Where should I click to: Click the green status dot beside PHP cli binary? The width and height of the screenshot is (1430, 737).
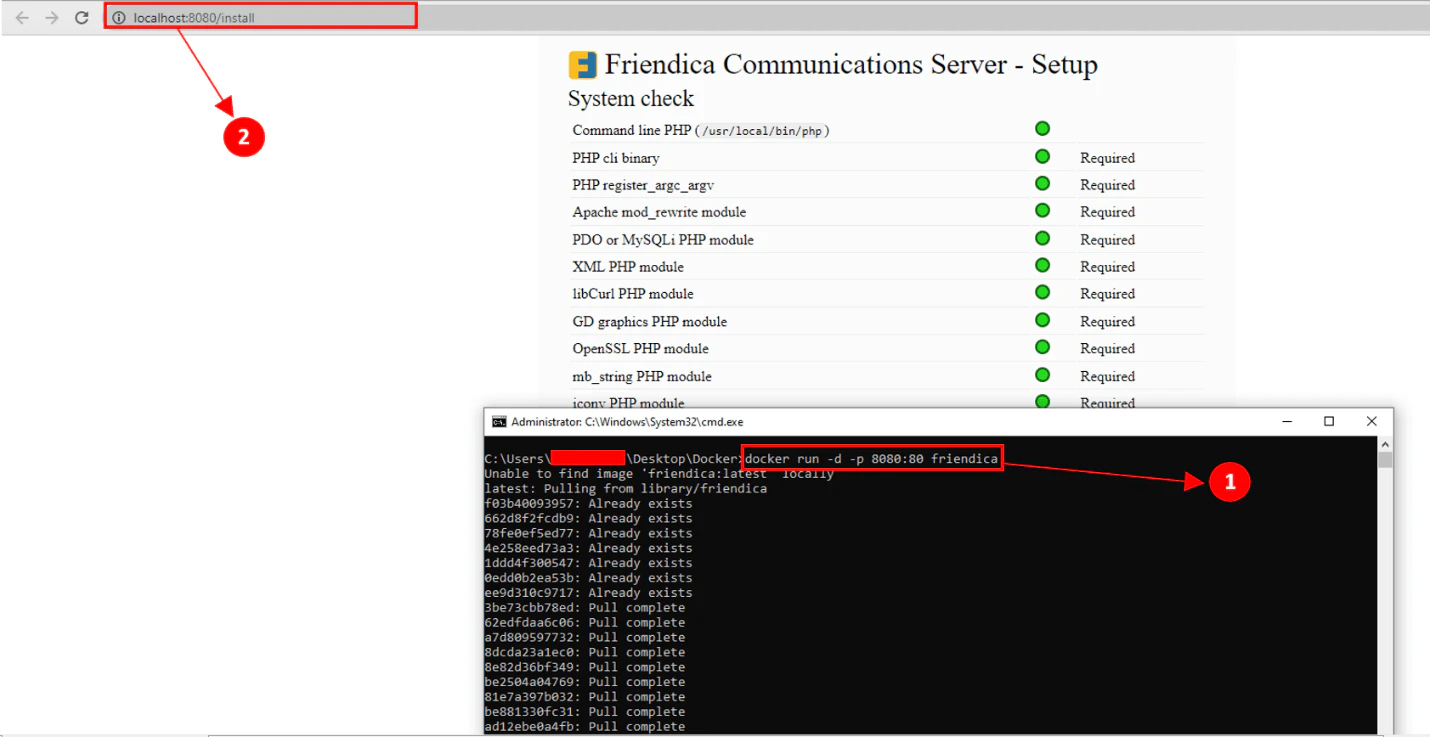coord(1042,156)
